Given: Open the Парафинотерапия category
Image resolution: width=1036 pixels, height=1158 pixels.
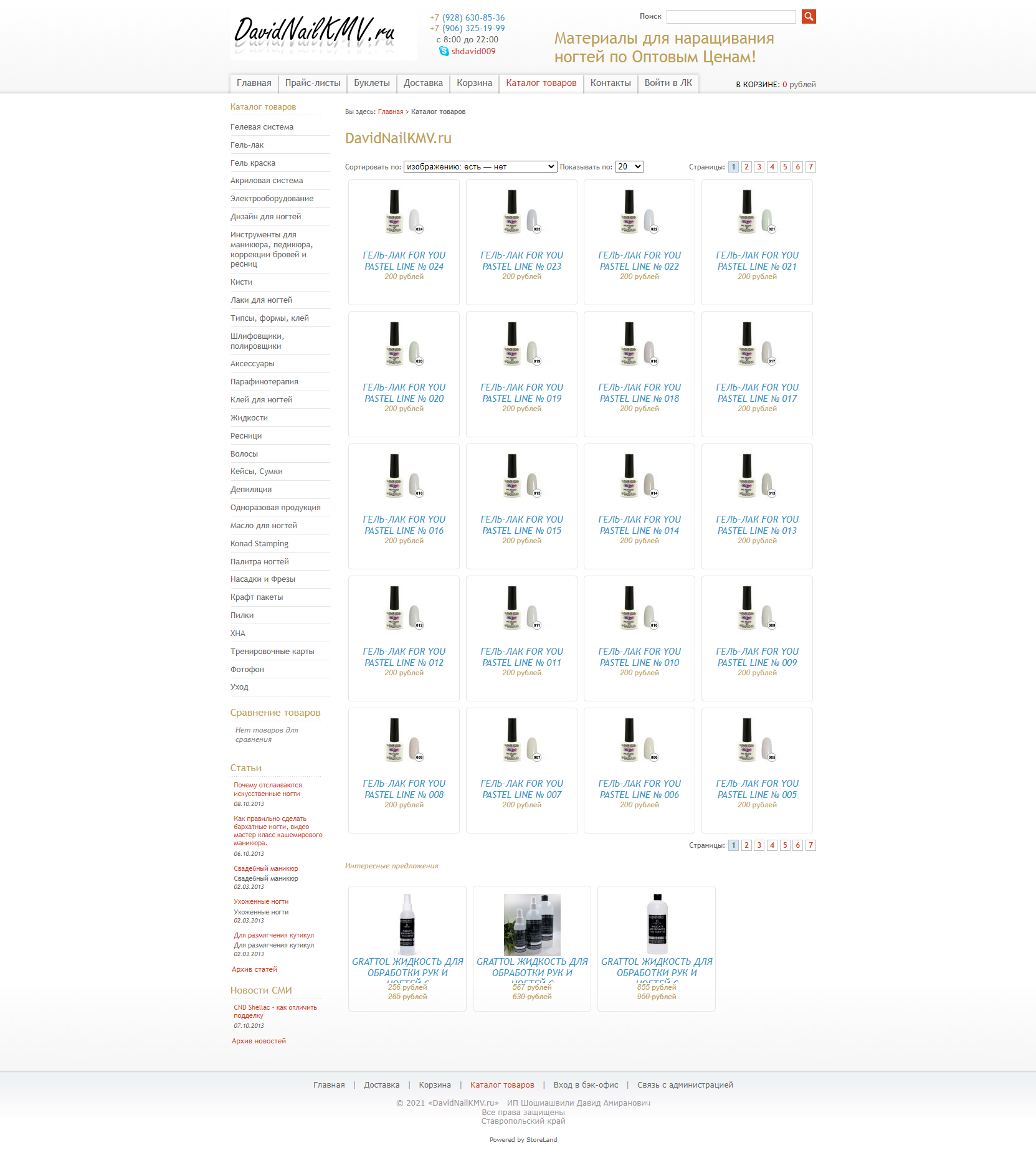Looking at the screenshot, I should click(264, 382).
